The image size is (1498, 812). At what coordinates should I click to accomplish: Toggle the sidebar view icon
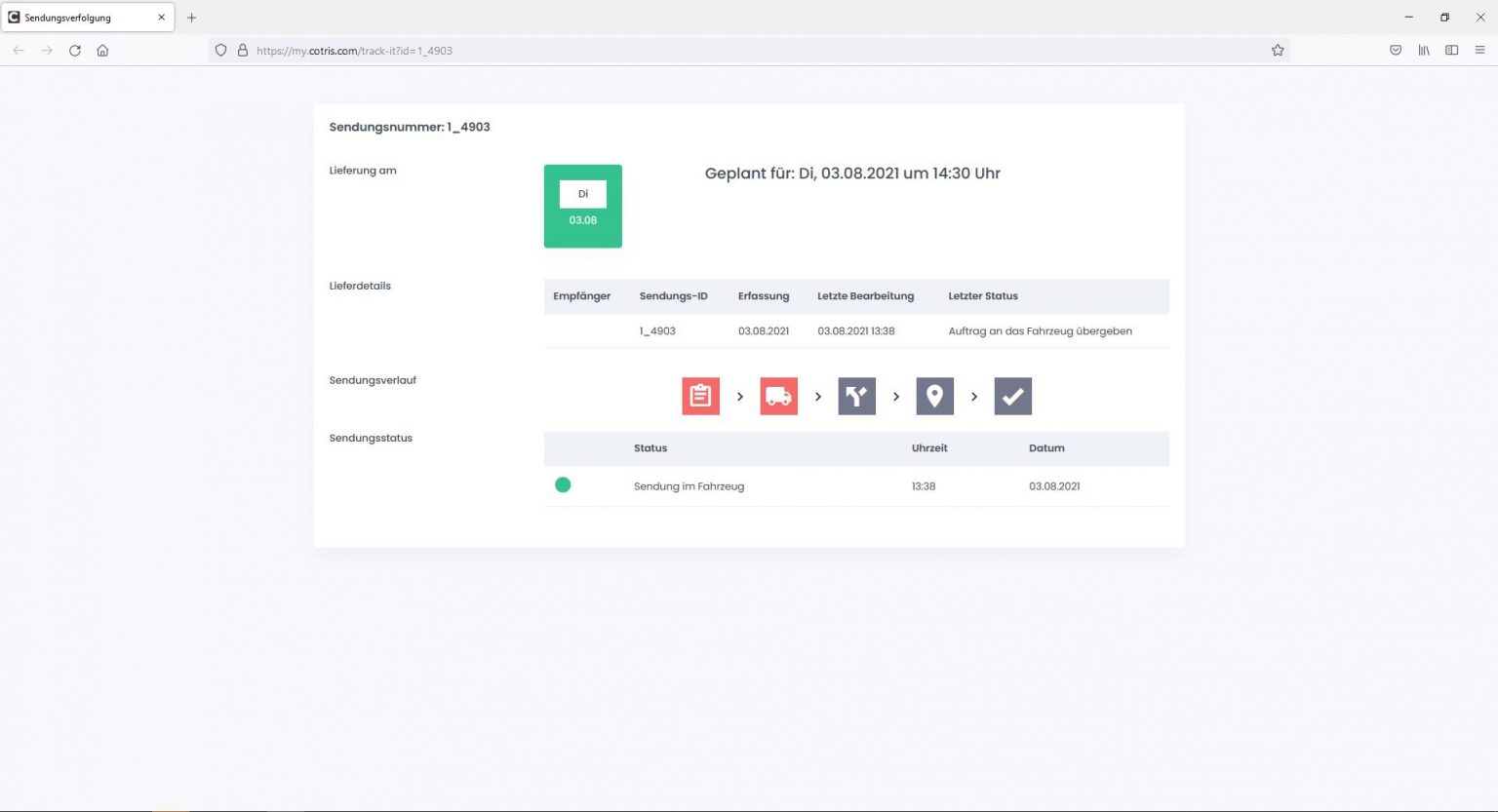click(1451, 51)
